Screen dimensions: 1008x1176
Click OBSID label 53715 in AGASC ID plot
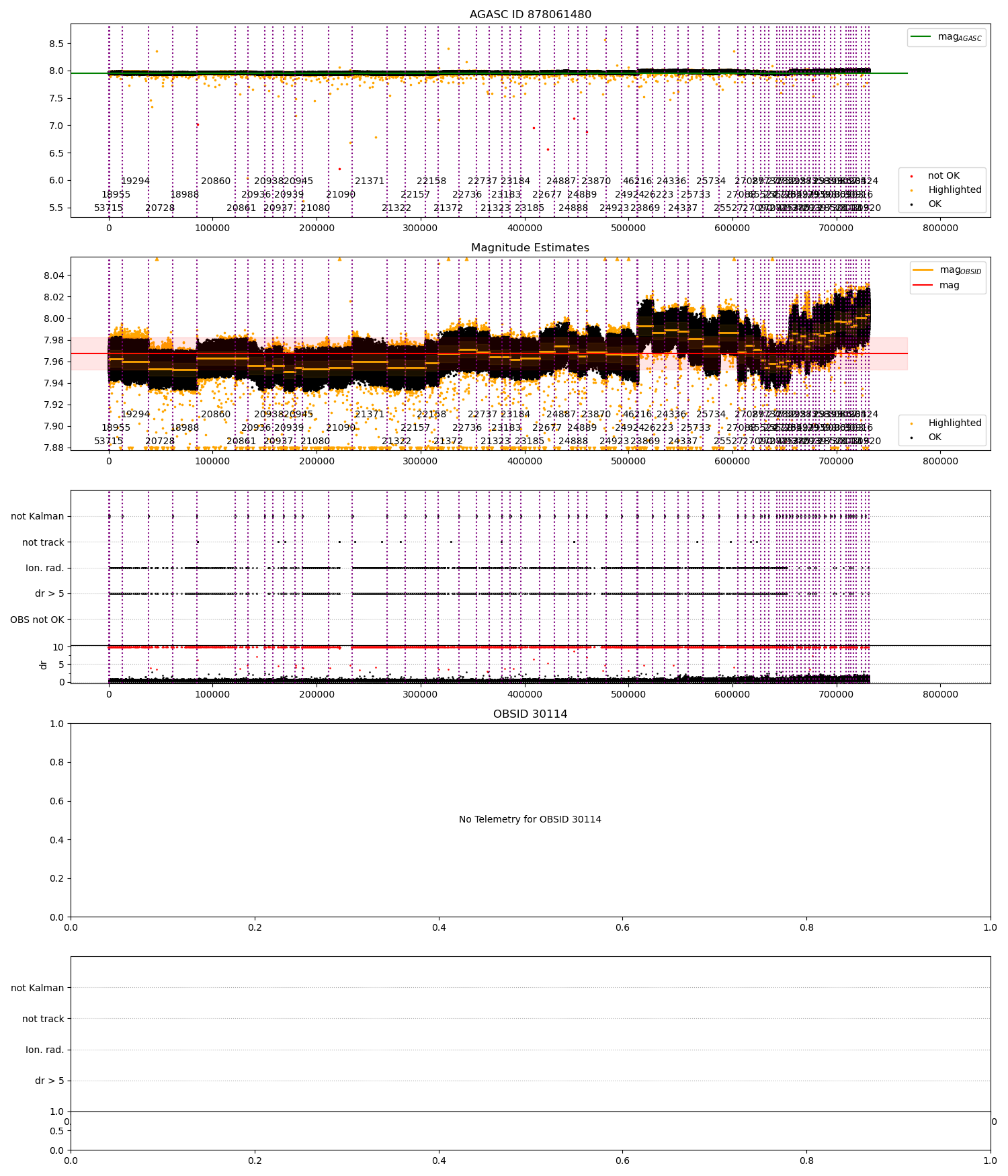(x=109, y=208)
